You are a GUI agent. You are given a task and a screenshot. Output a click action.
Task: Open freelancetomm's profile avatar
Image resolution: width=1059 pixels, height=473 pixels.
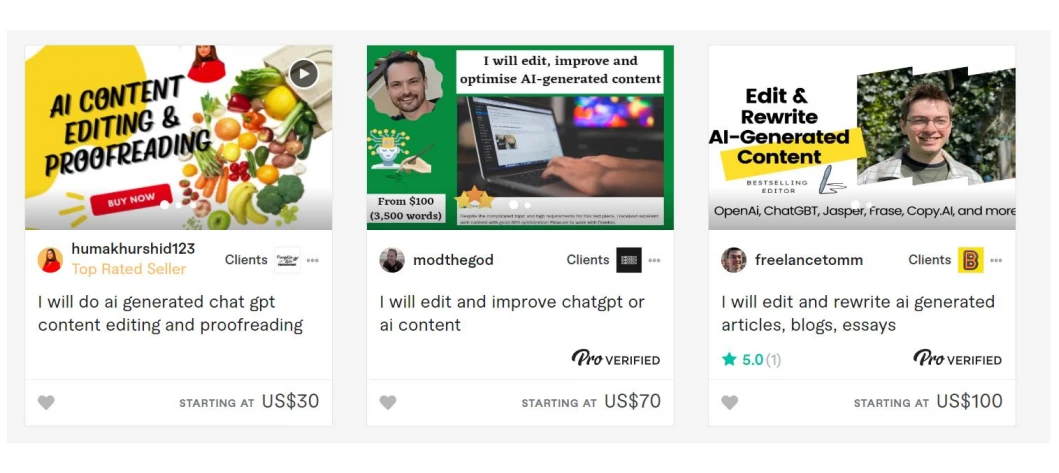733,259
